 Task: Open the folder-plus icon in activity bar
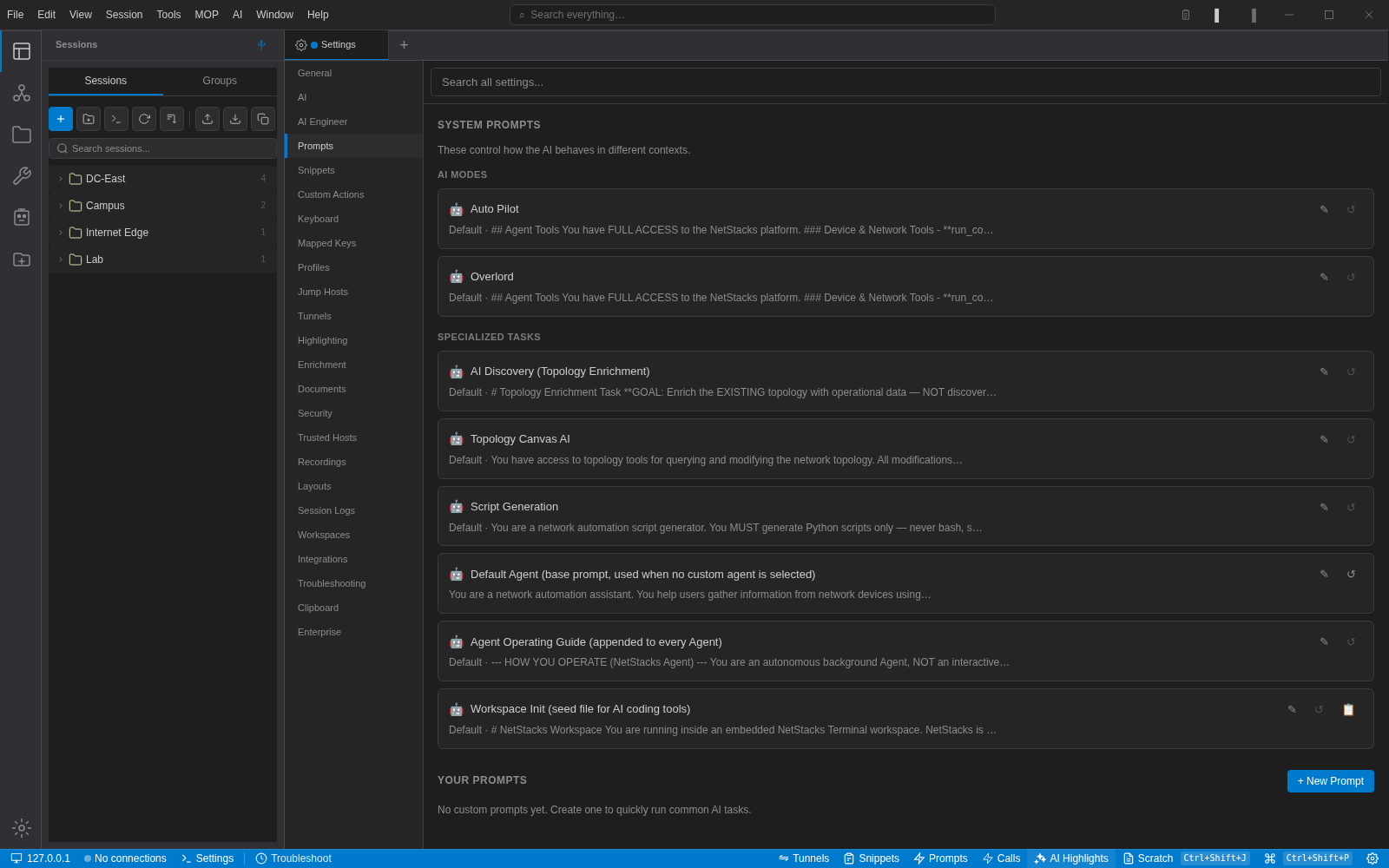pos(22,260)
